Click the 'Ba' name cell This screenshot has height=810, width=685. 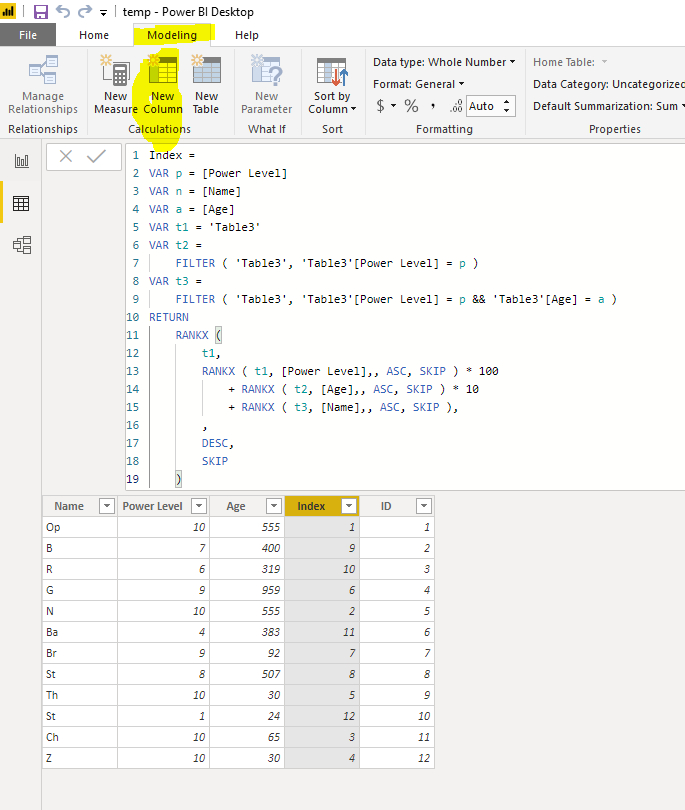tap(80, 632)
